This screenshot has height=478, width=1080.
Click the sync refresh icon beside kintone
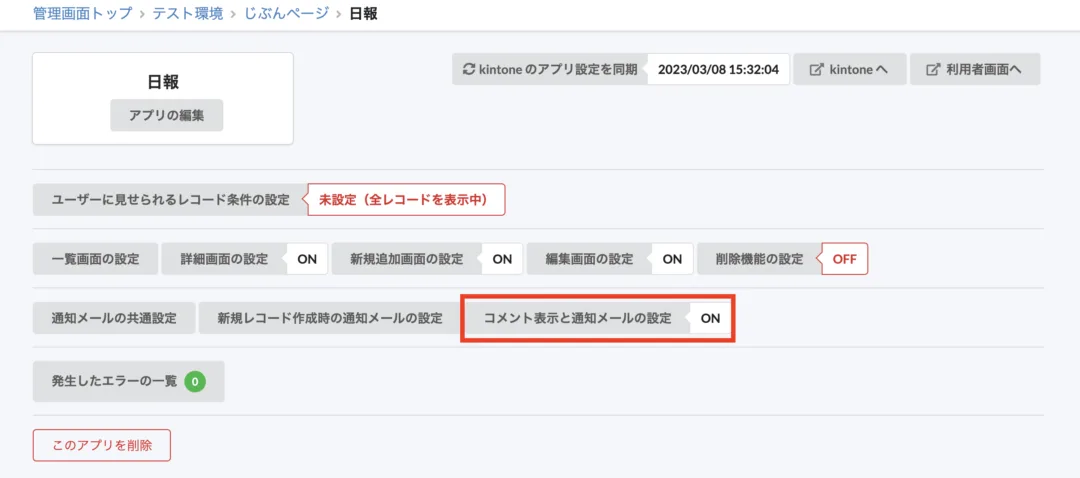469,69
